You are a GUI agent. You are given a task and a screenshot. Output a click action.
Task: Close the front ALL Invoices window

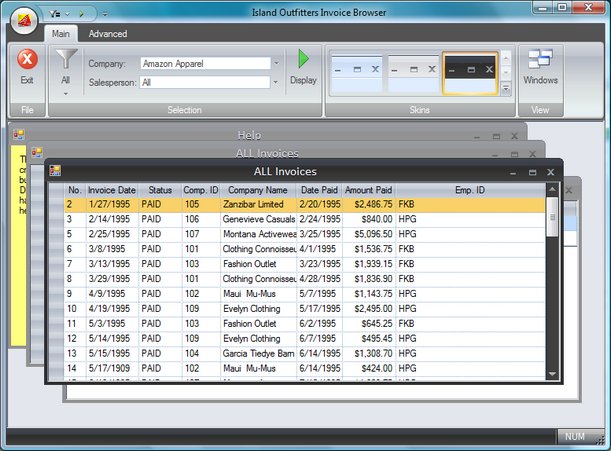point(551,172)
